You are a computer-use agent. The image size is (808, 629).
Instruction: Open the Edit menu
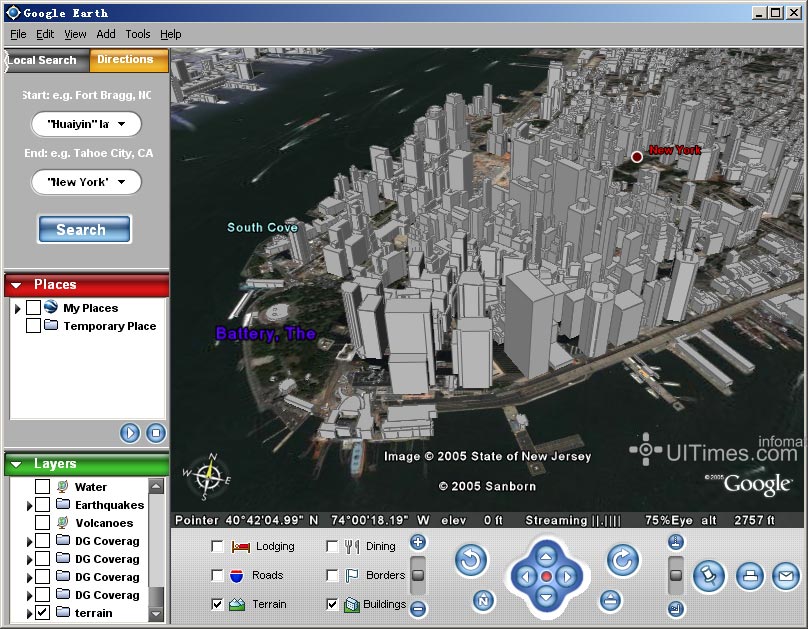coord(45,34)
